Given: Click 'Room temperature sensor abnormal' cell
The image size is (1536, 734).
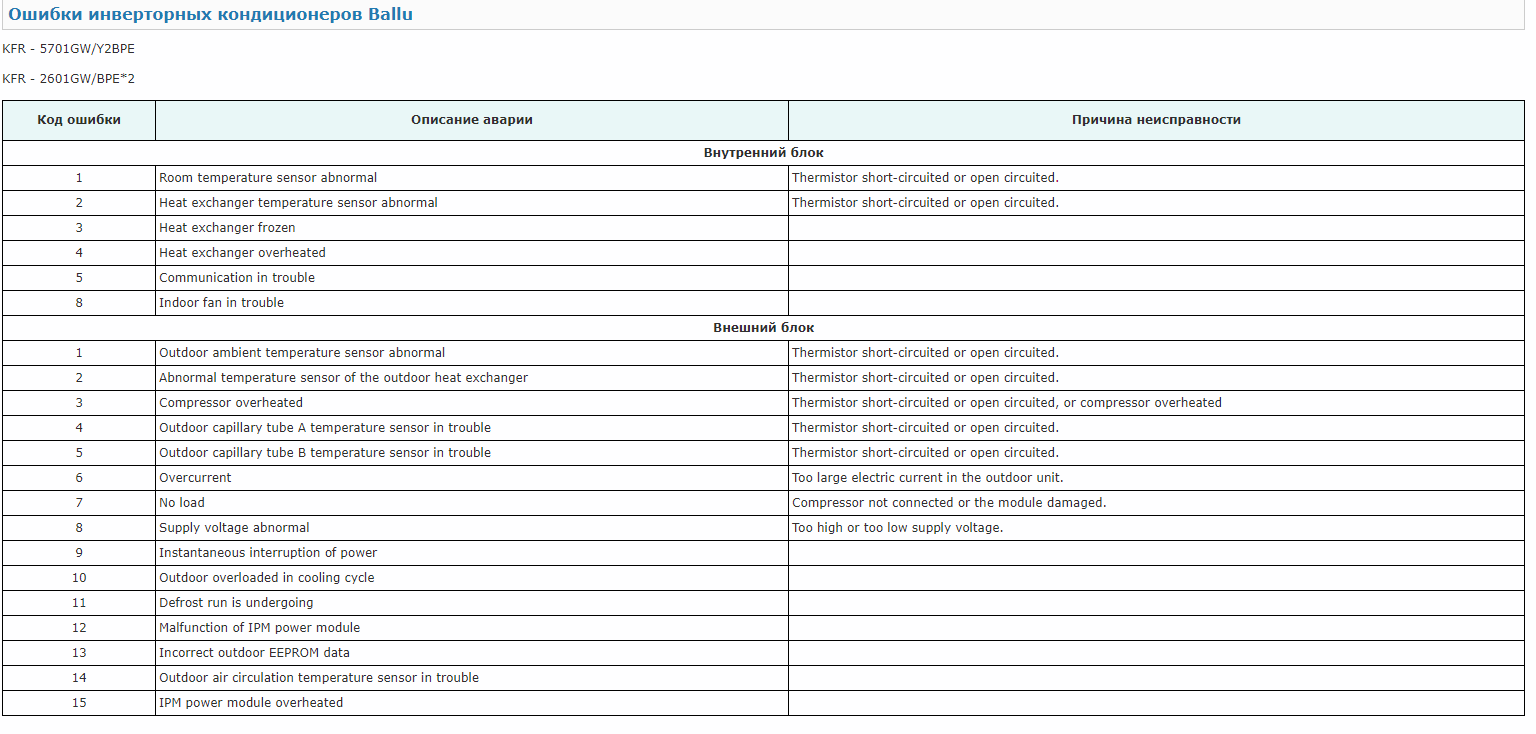Looking at the screenshot, I should [x=268, y=178].
